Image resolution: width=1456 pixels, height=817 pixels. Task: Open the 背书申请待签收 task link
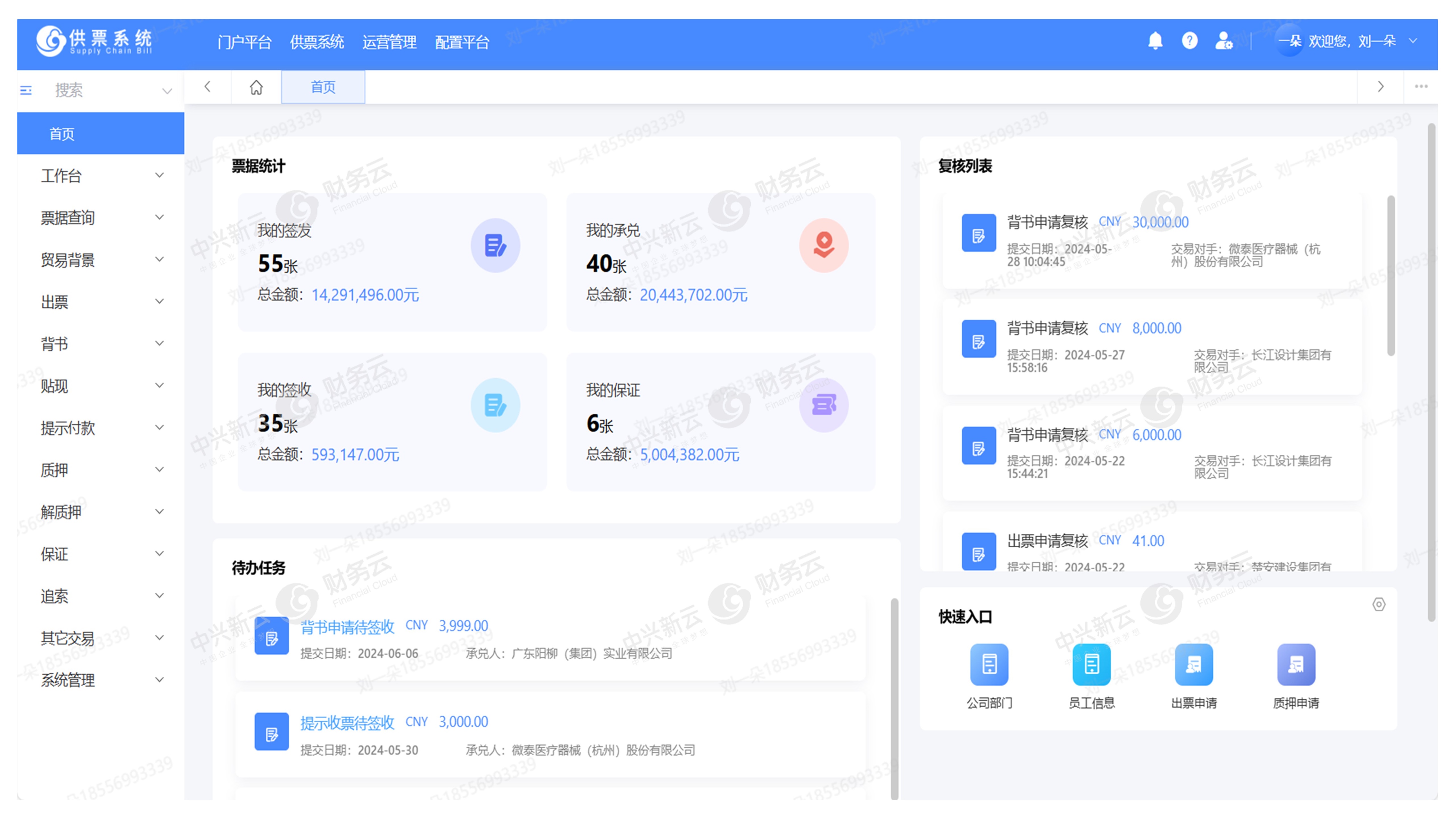coord(347,627)
